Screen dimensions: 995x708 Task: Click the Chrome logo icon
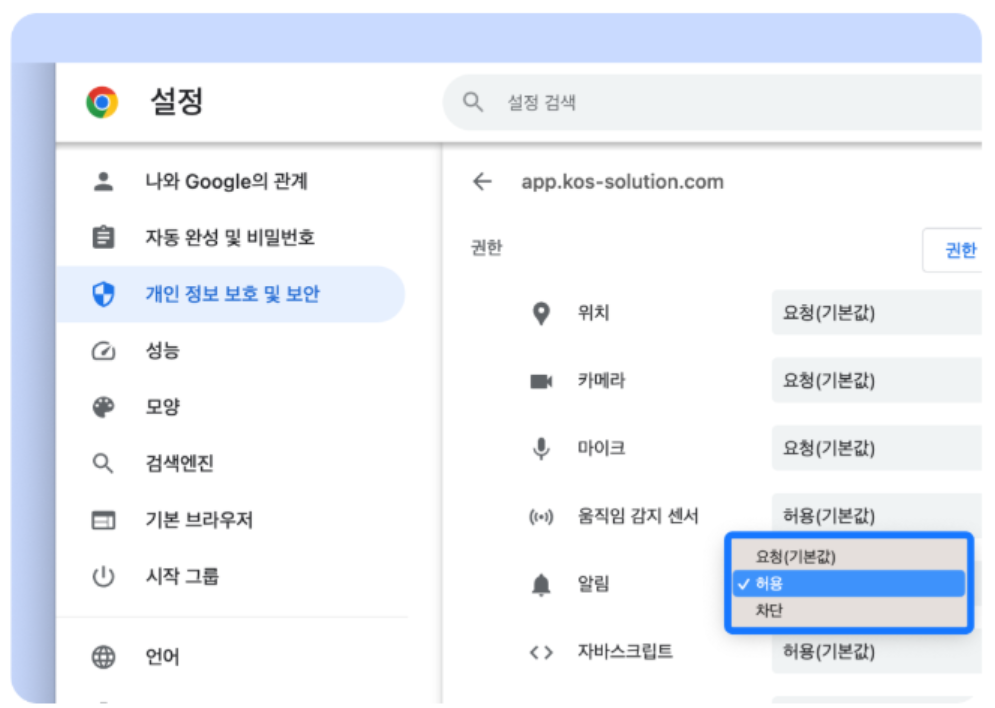click(x=102, y=102)
